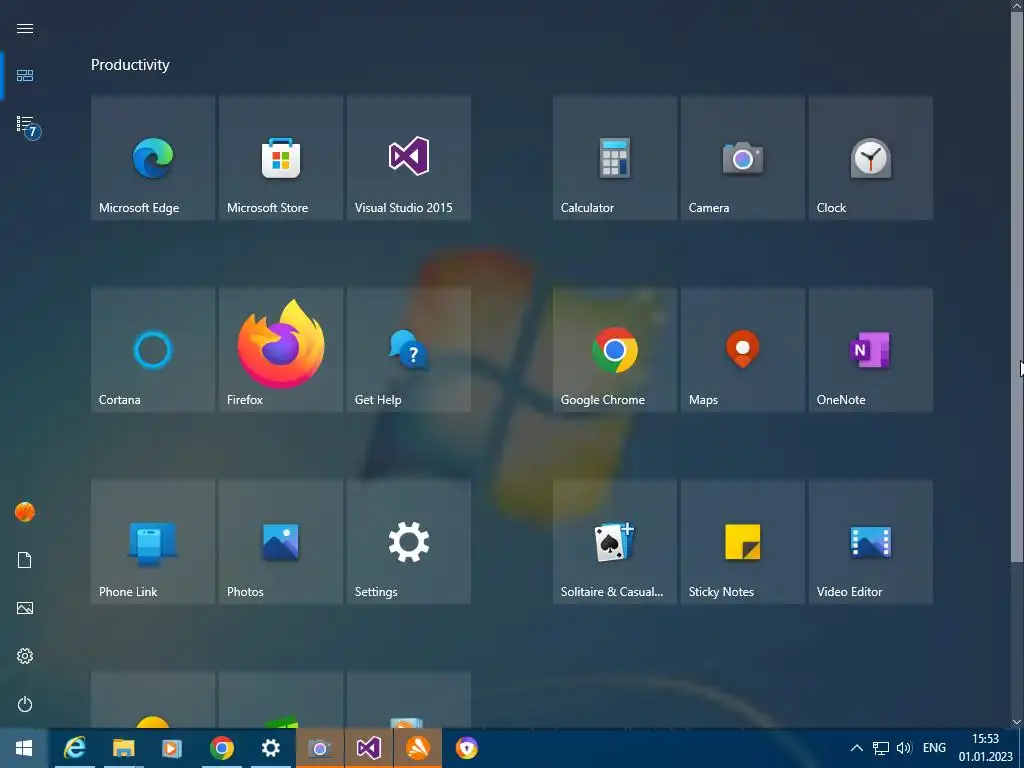Open the Power options button

coord(25,704)
